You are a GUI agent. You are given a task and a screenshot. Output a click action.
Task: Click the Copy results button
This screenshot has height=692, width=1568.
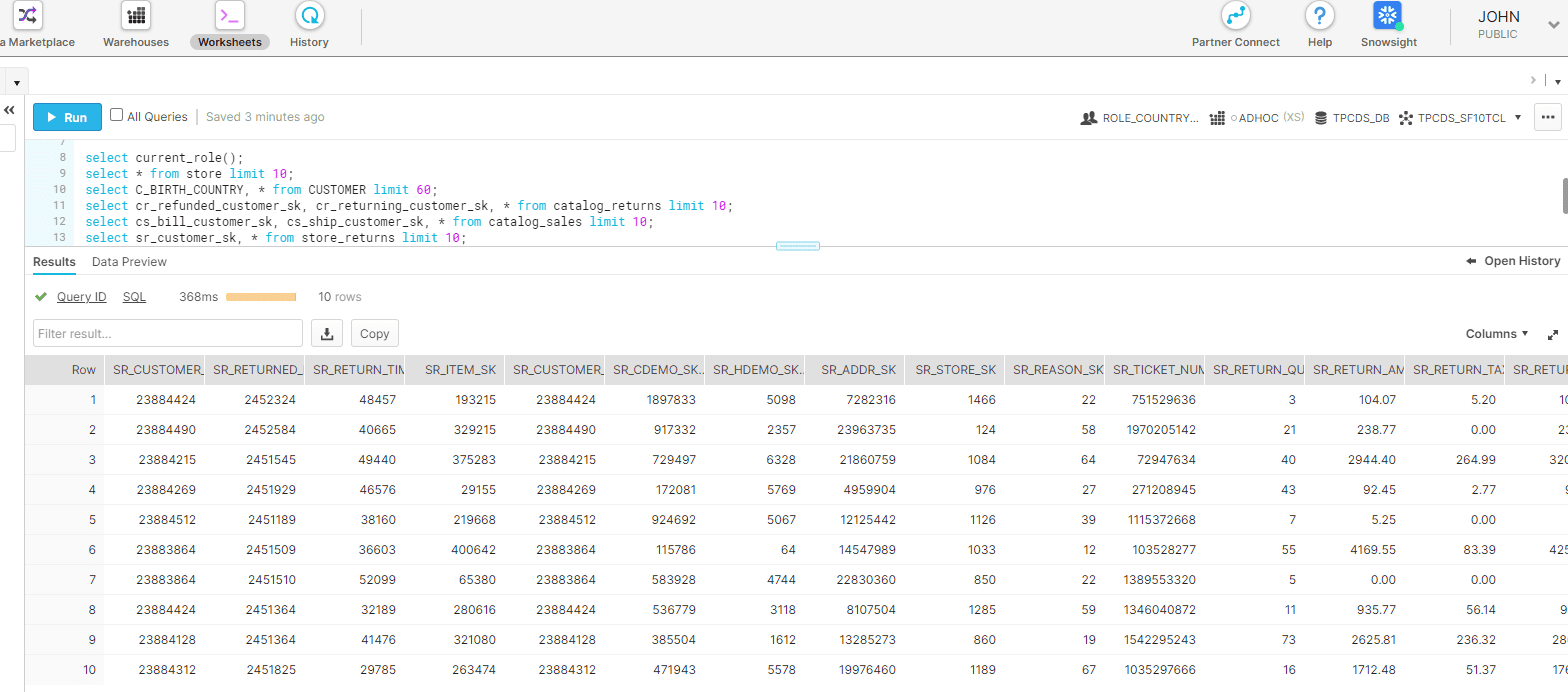[374, 333]
